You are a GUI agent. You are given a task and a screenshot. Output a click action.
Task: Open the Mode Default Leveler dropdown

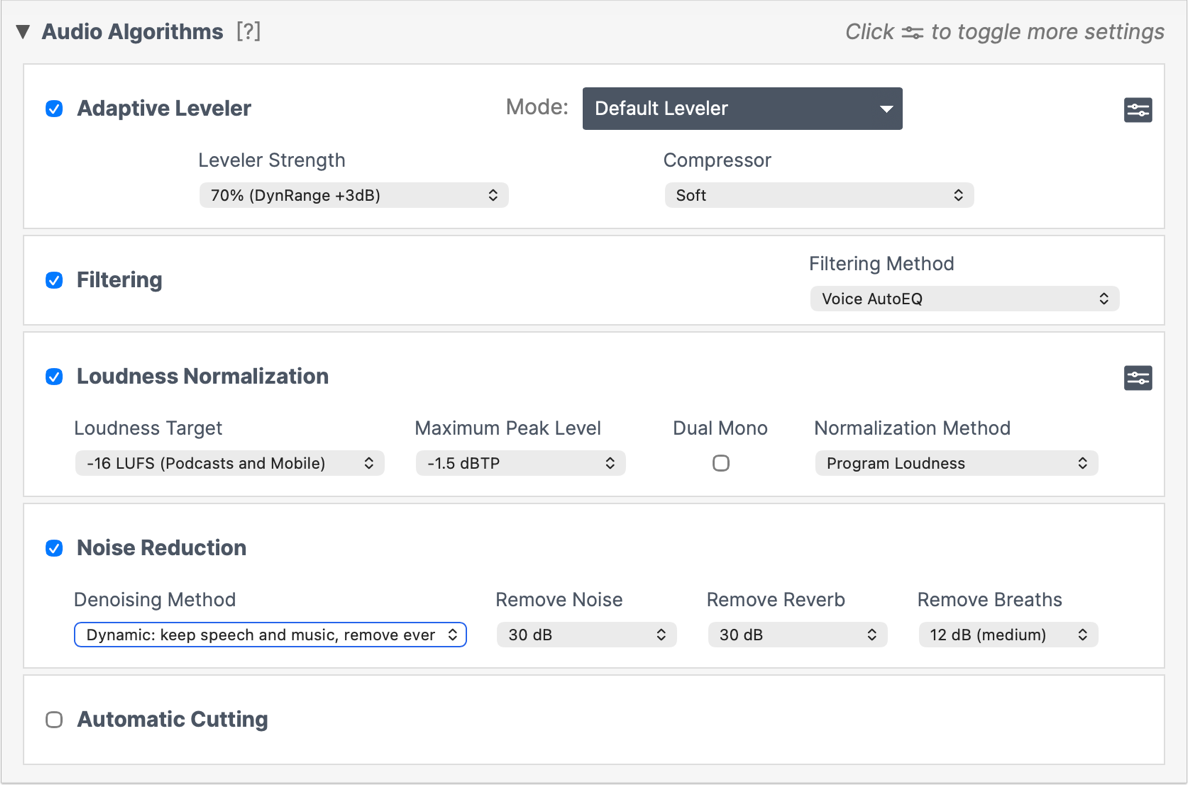742,109
